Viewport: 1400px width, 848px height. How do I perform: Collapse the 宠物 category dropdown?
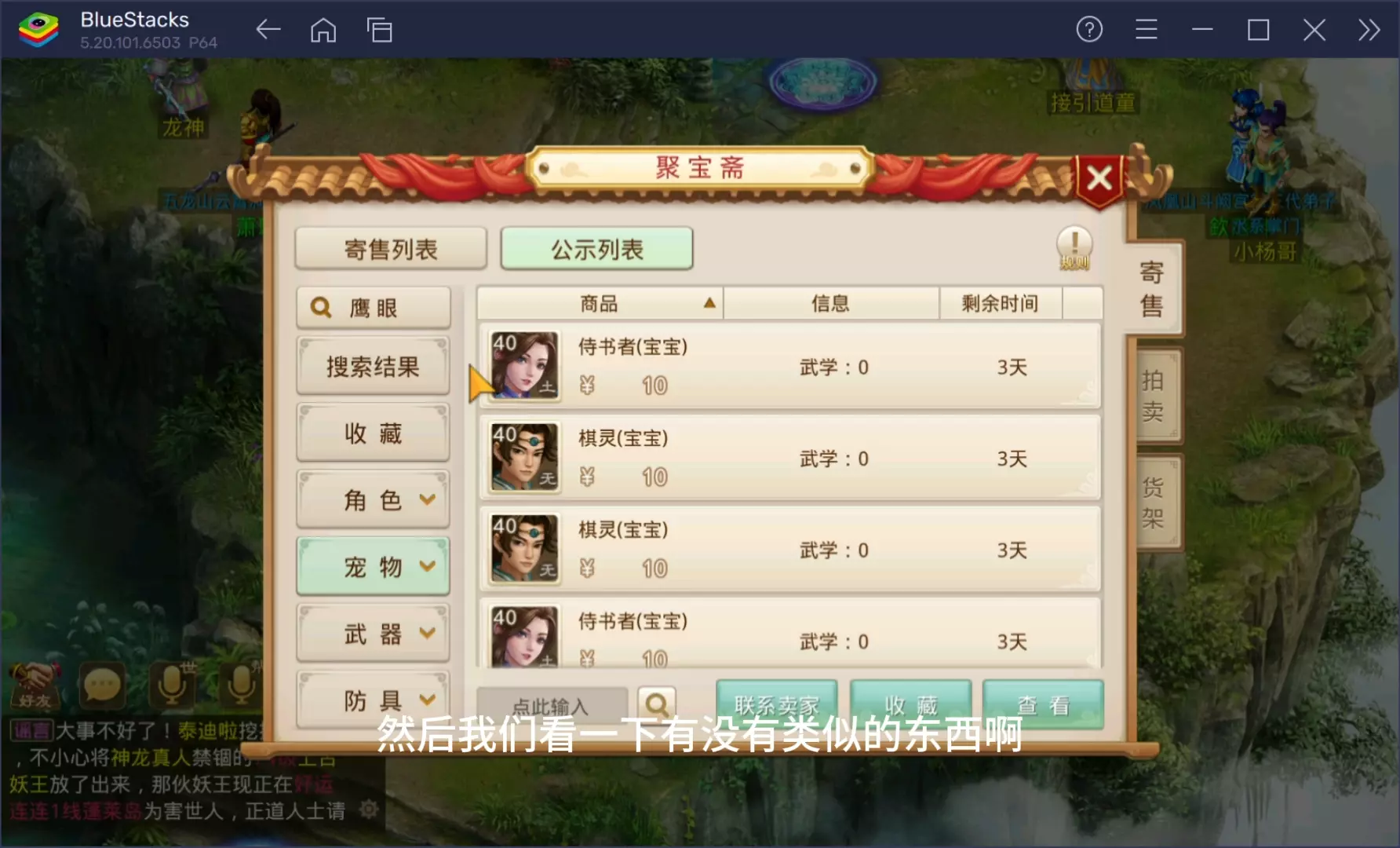click(373, 566)
